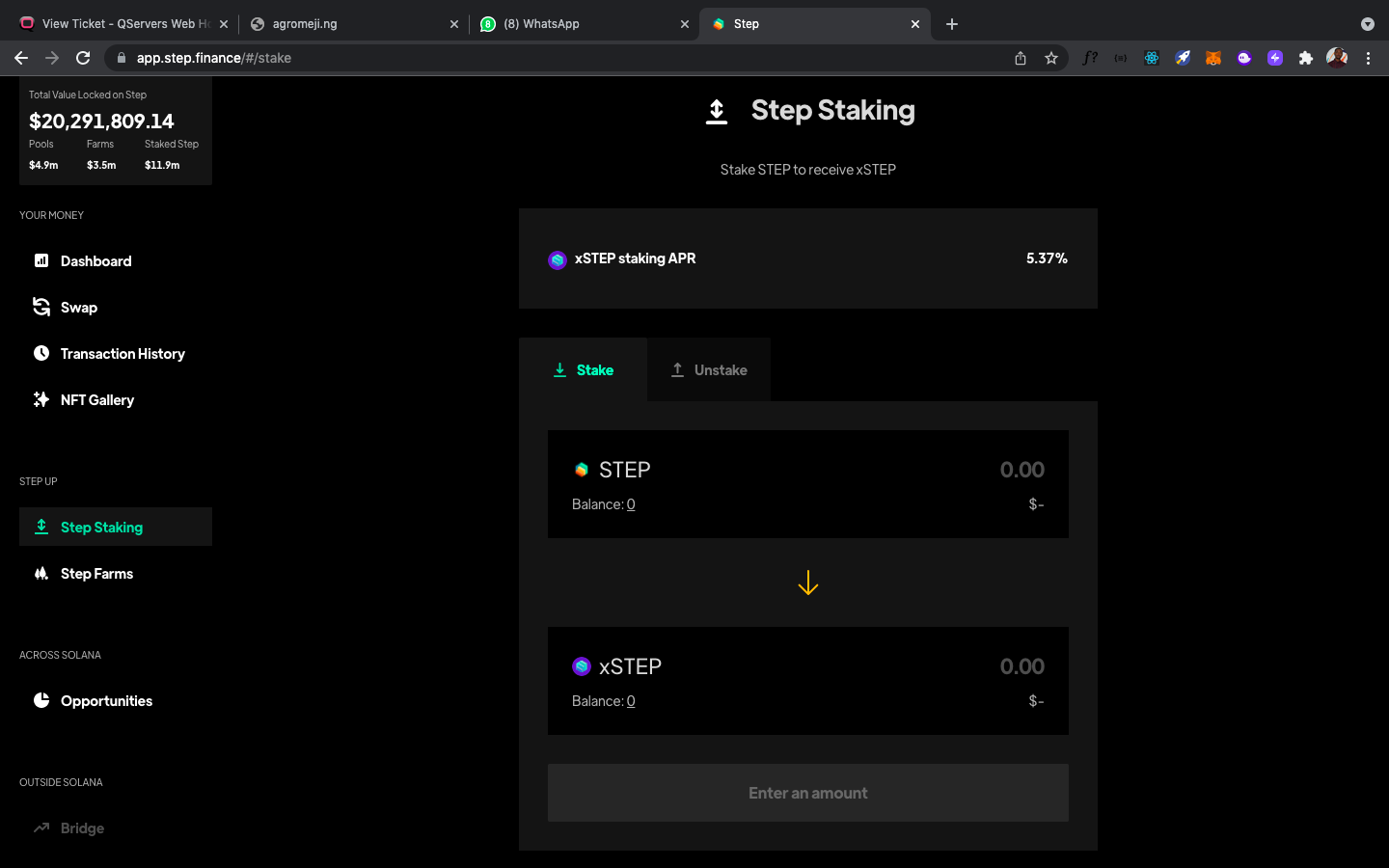Open the f? extension icon
Image resolution: width=1389 pixels, height=868 pixels.
tap(1090, 58)
